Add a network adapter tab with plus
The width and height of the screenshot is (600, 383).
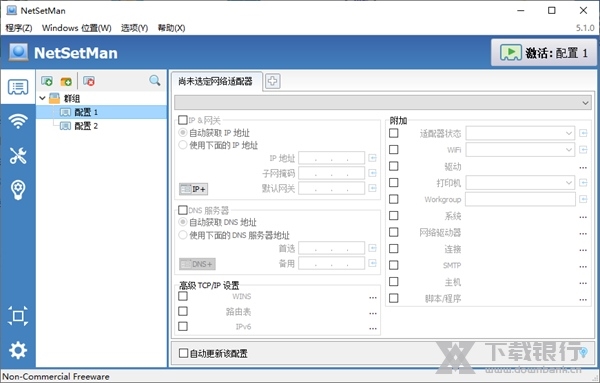click(x=272, y=81)
